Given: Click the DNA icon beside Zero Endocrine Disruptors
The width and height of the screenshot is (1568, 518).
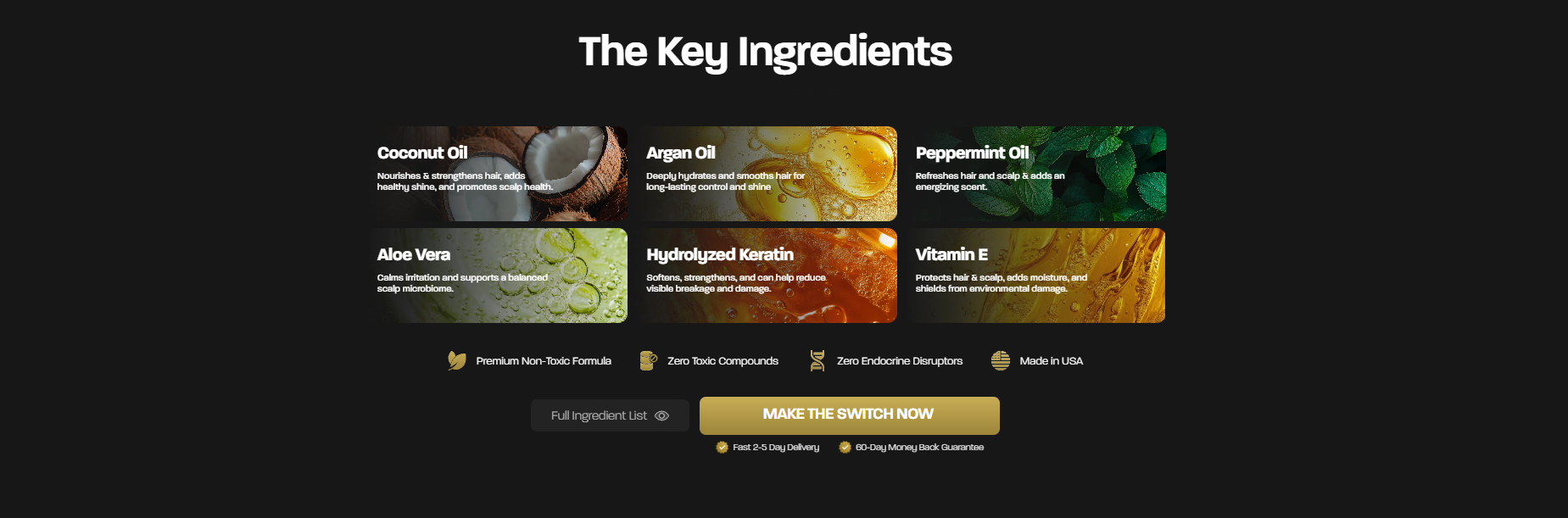Looking at the screenshot, I should (x=817, y=361).
